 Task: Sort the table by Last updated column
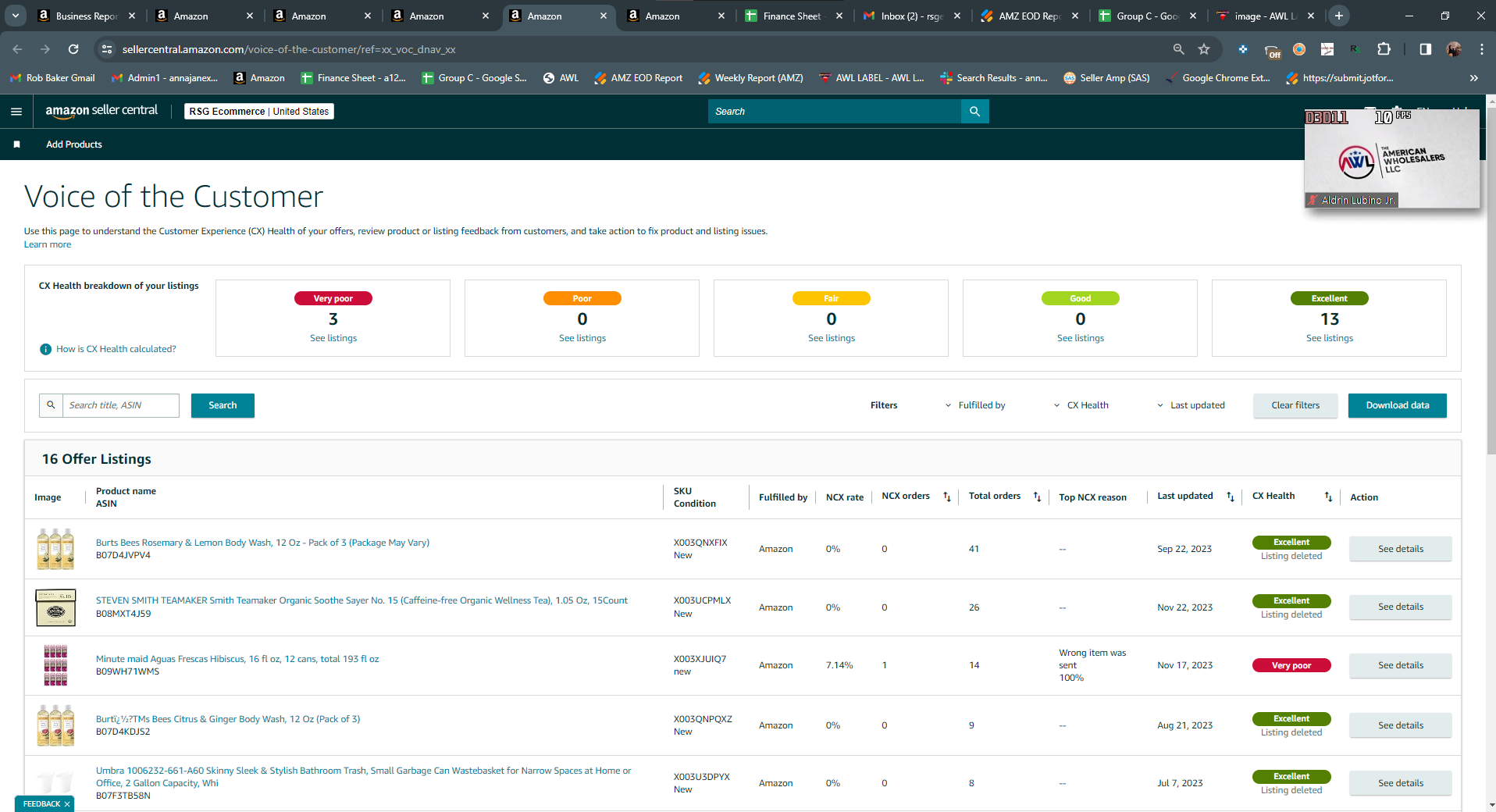1231,497
